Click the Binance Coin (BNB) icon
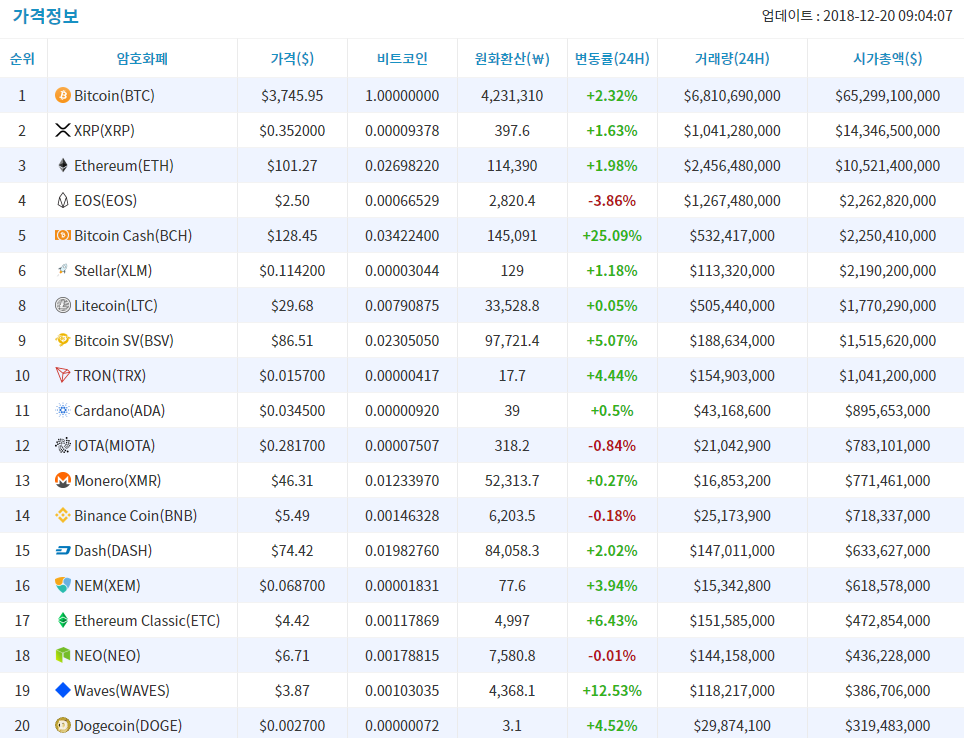964x738 pixels. pos(63,515)
